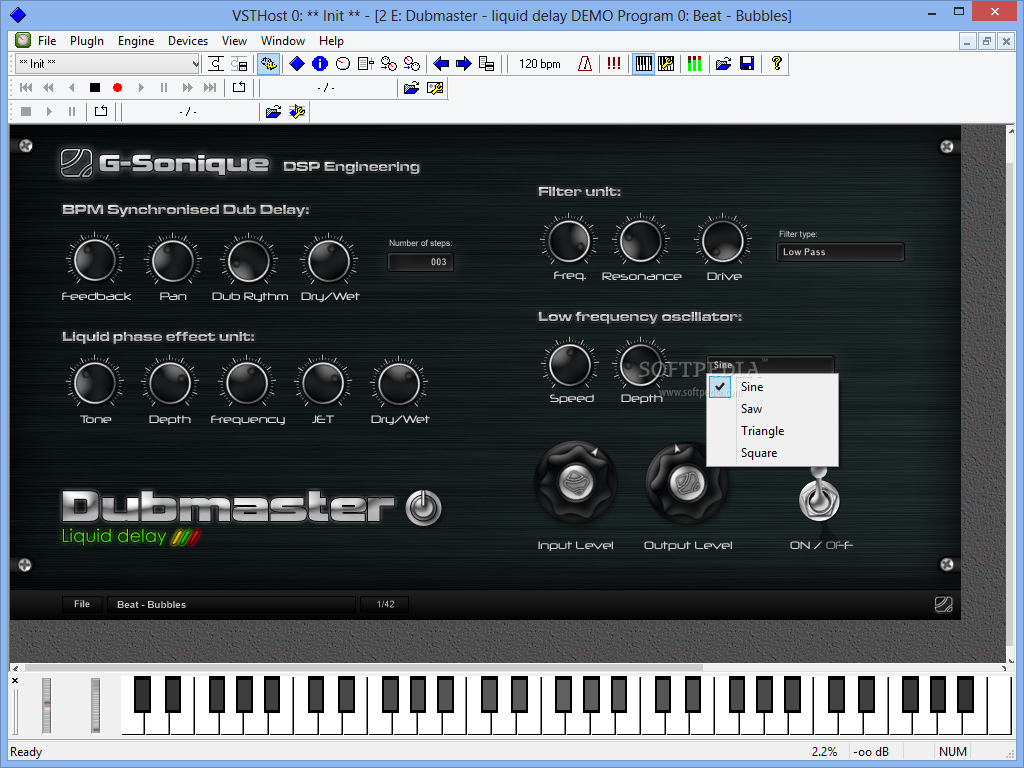Open keyboard bar configuration wrench icon

(666, 63)
